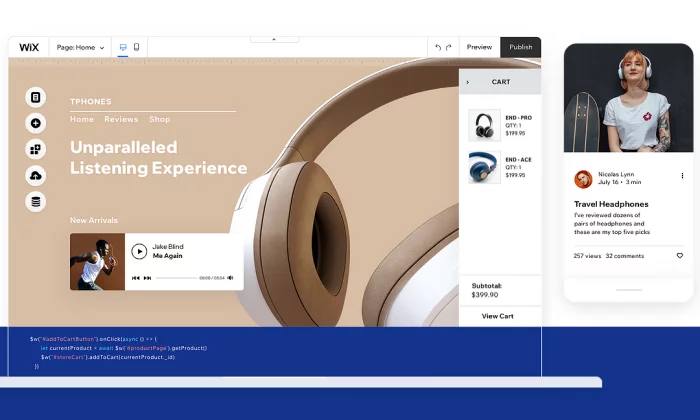The height and width of the screenshot is (420, 700).
Task: Select the Reviews menu item
Action: [121, 119]
